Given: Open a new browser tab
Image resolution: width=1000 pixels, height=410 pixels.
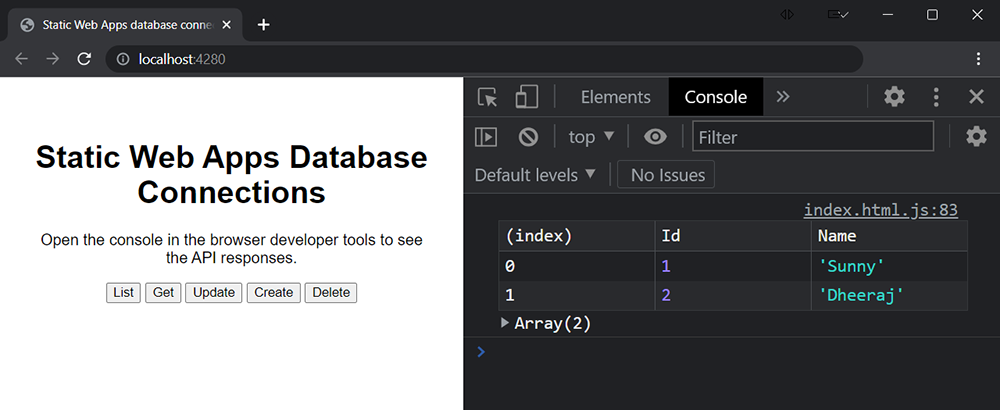Looking at the screenshot, I should click(264, 25).
